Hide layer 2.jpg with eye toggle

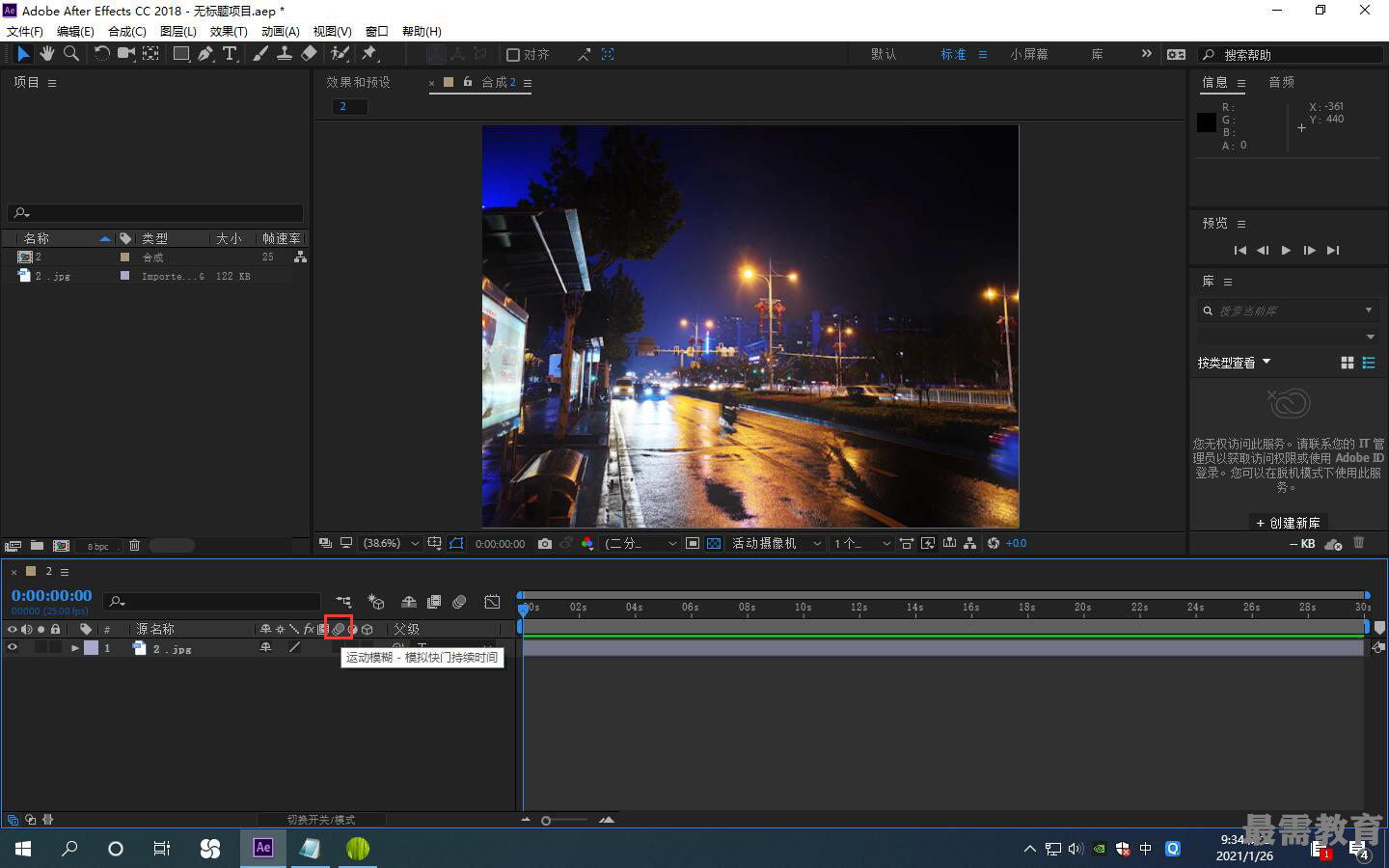pyautogui.click(x=13, y=648)
